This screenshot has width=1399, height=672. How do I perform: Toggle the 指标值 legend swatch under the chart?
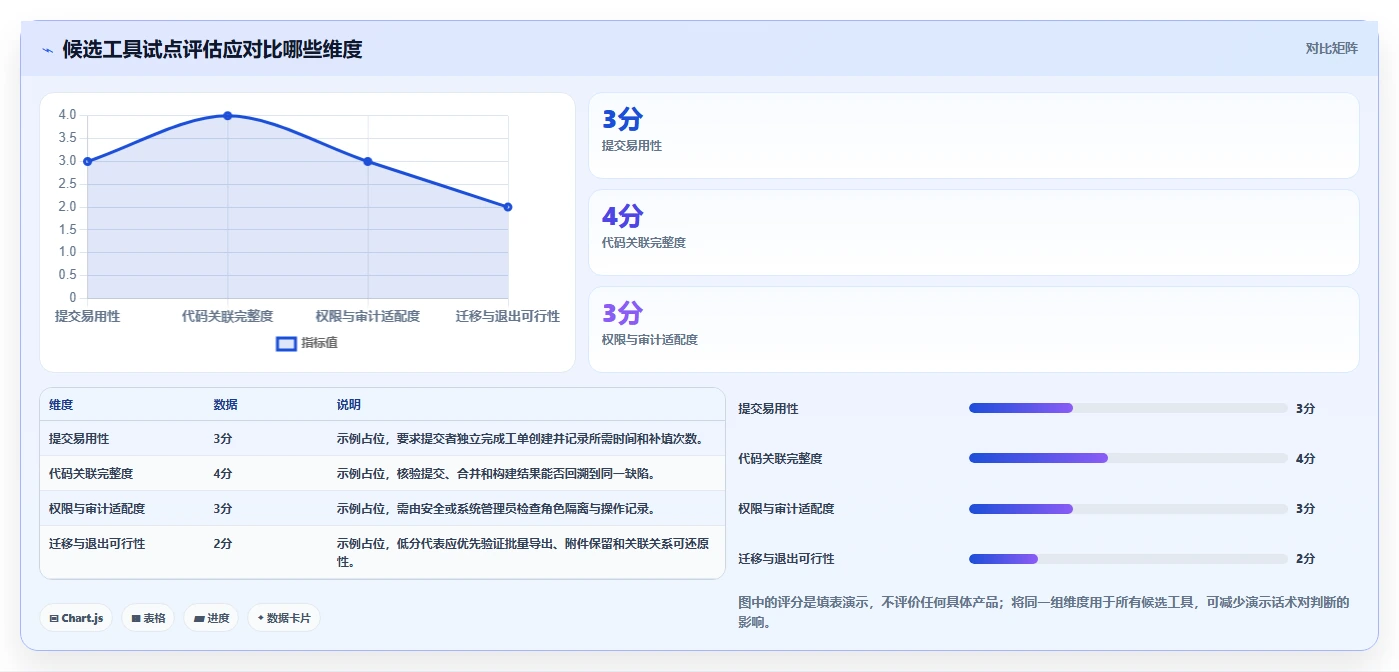tap(286, 343)
